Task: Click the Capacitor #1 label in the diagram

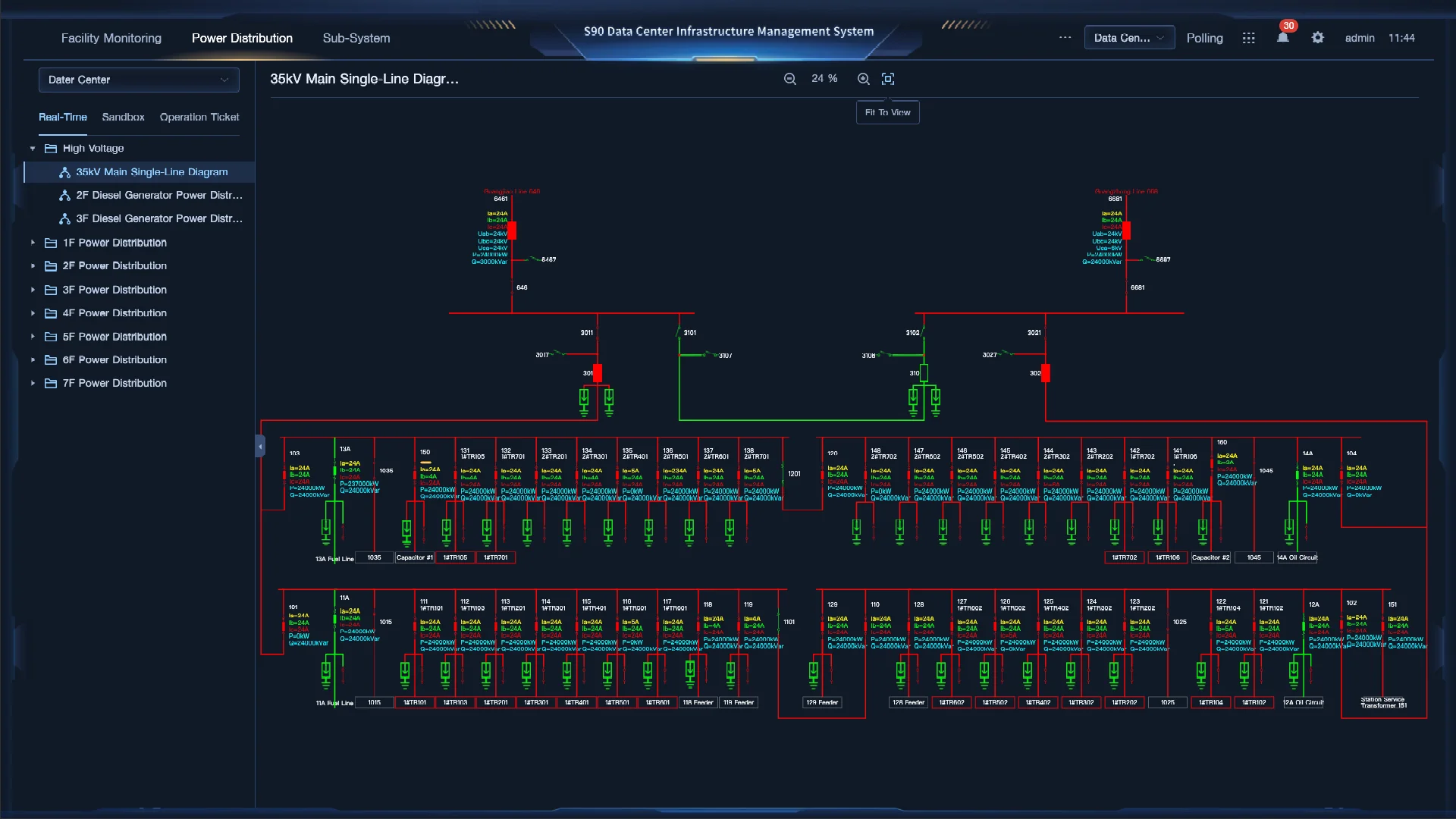Action: 414,557
